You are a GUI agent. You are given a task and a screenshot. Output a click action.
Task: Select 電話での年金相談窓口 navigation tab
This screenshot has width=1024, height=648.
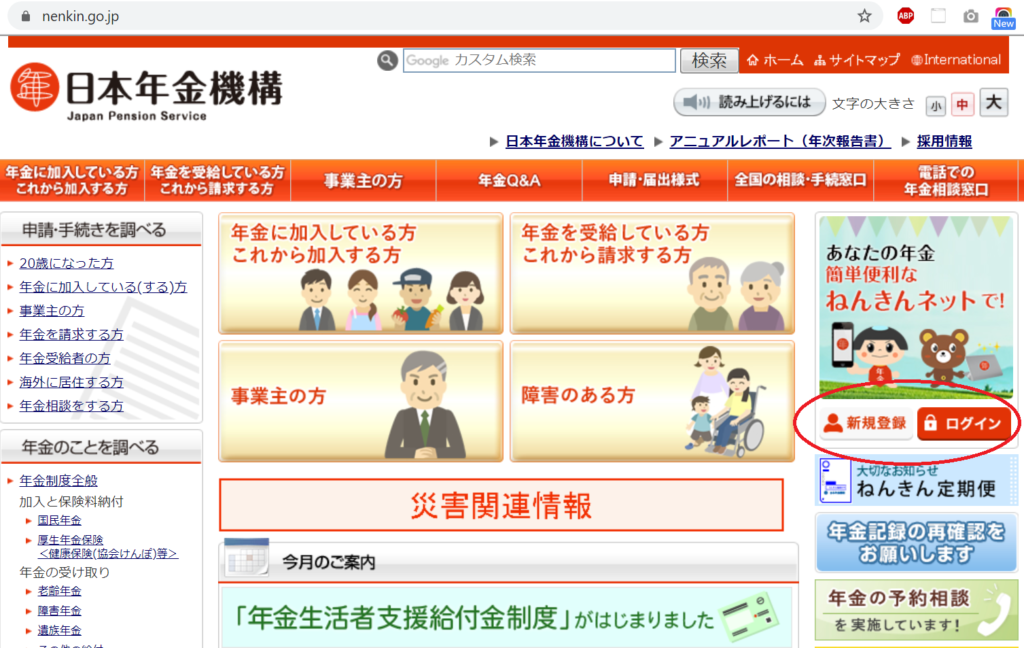coord(946,180)
